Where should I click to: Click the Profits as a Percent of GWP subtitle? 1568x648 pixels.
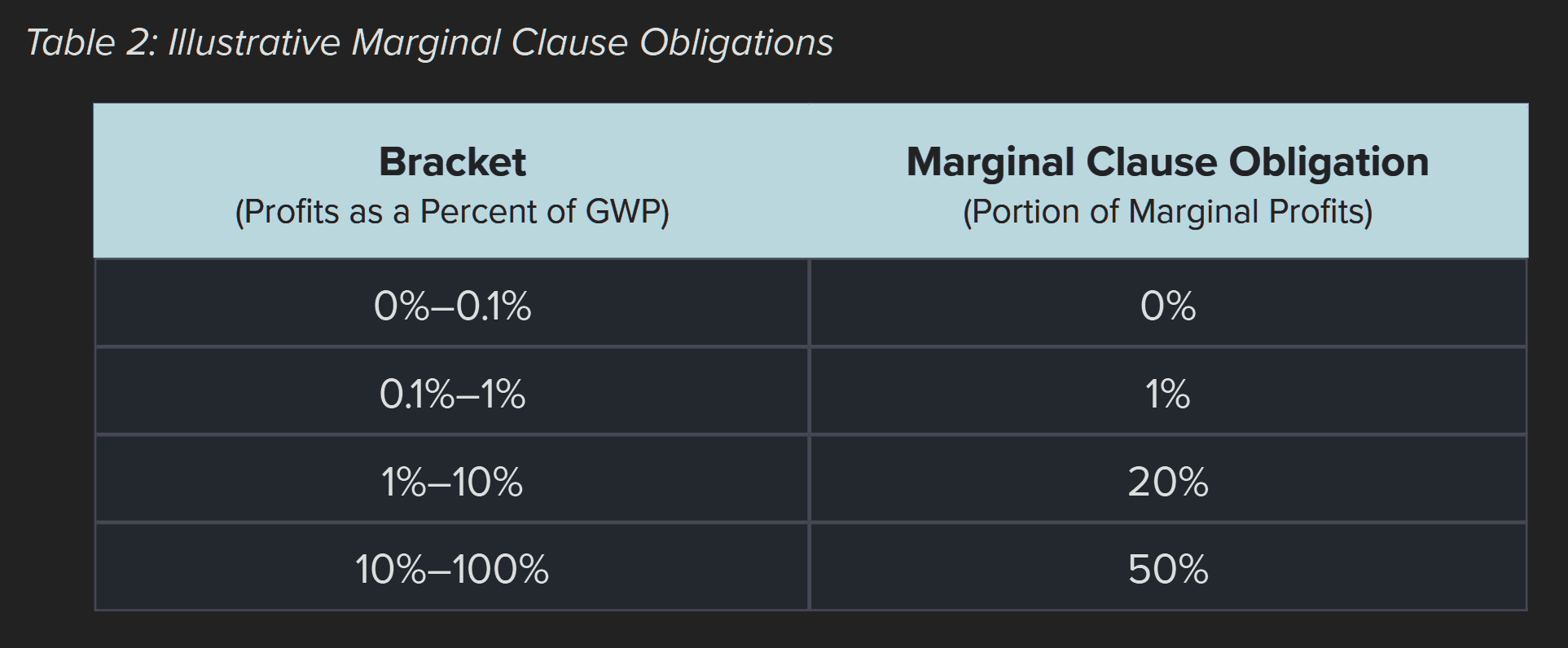(452, 212)
